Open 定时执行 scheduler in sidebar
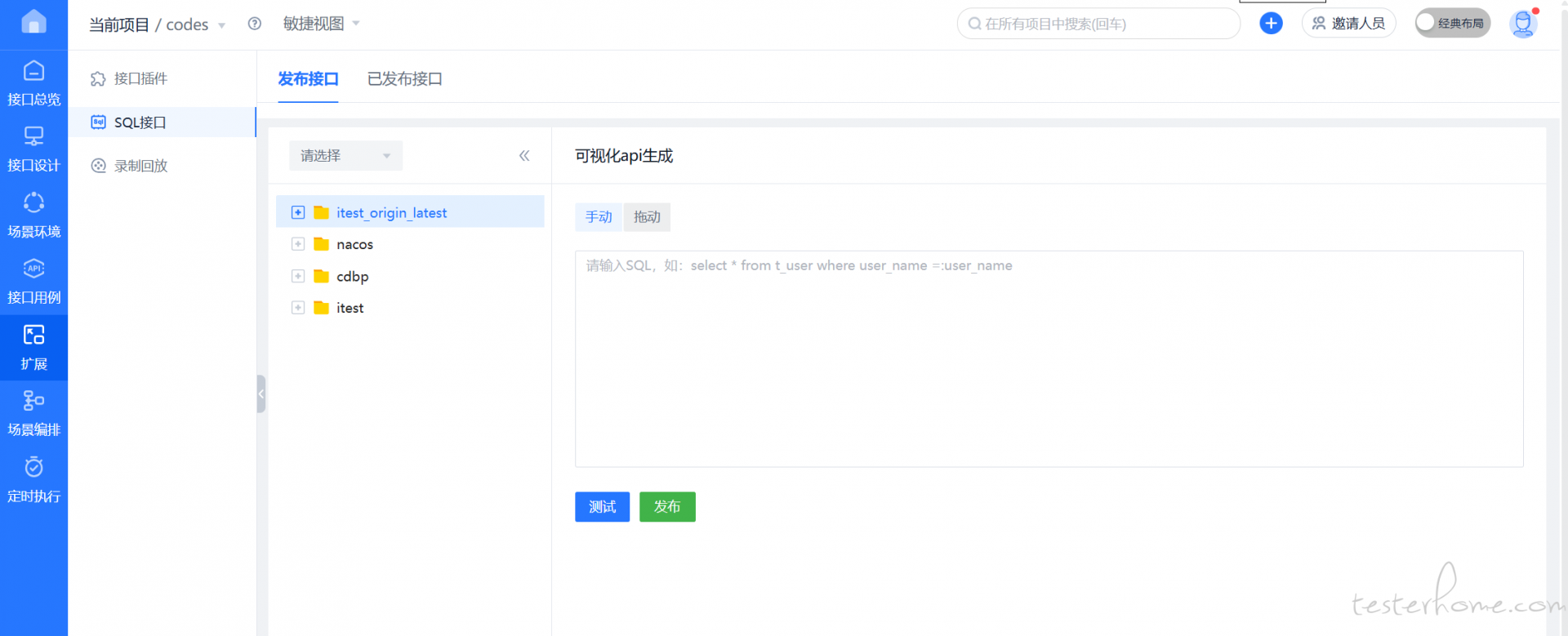 33,480
